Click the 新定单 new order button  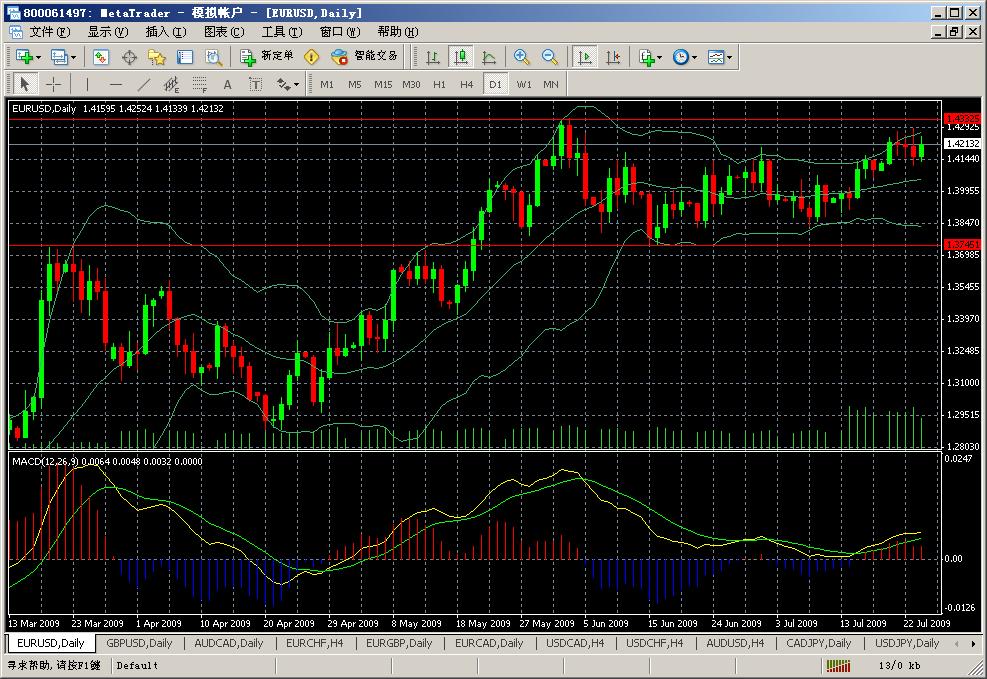[267, 57]
